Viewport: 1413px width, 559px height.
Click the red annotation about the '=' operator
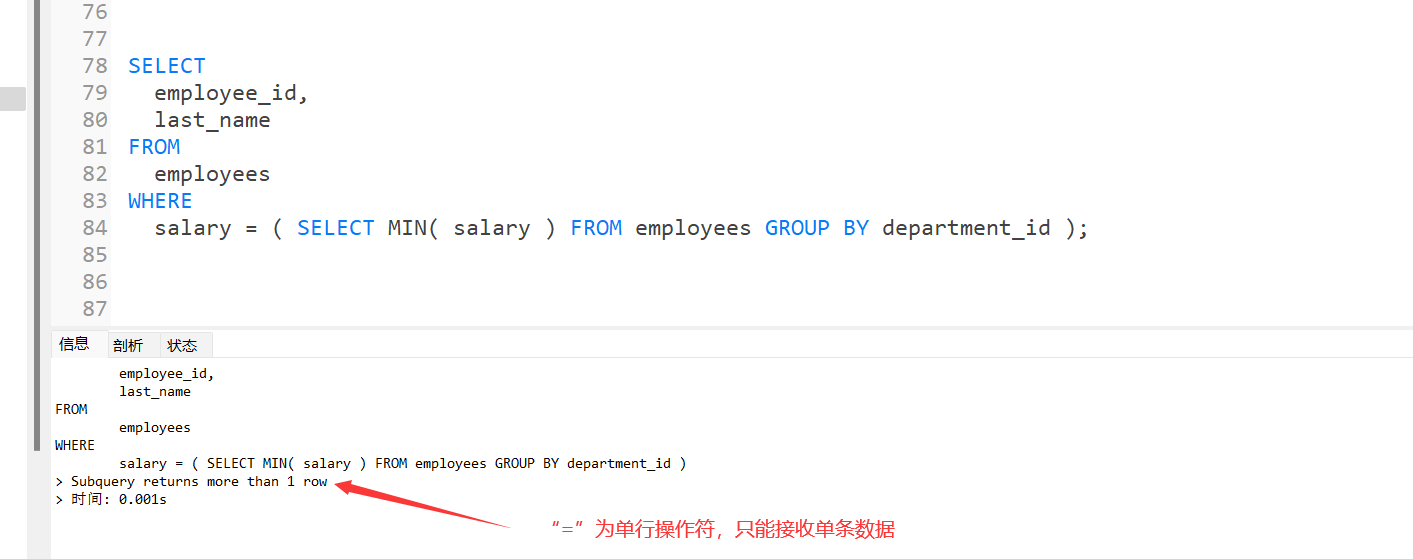click(x=723, y=529)
